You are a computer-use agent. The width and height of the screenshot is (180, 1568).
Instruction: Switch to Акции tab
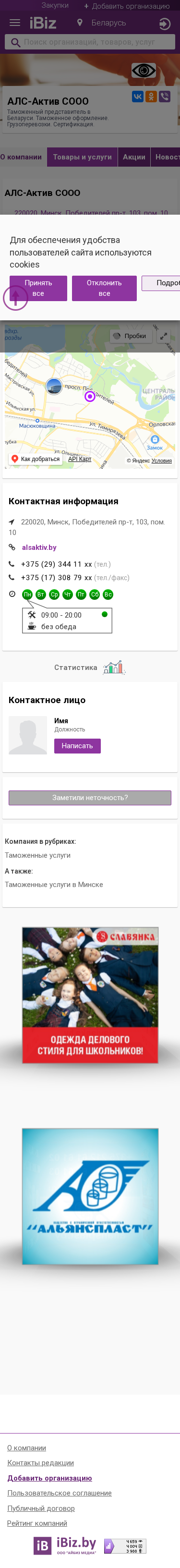[x=134, y=157]
